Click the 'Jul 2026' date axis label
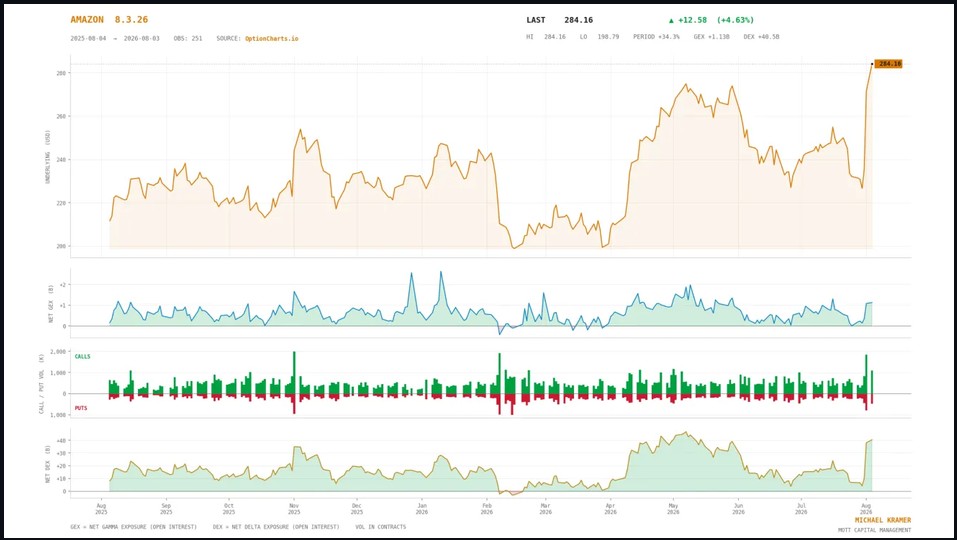This screenshot has height=540, width=957. pyautogui.click(x=801, y=509)
